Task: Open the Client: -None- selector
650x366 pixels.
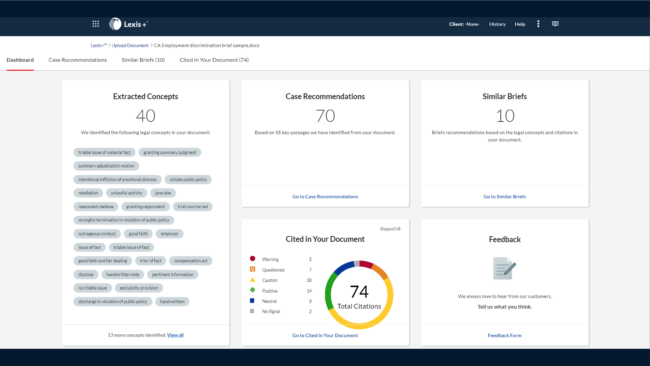Action: (464, 24)
